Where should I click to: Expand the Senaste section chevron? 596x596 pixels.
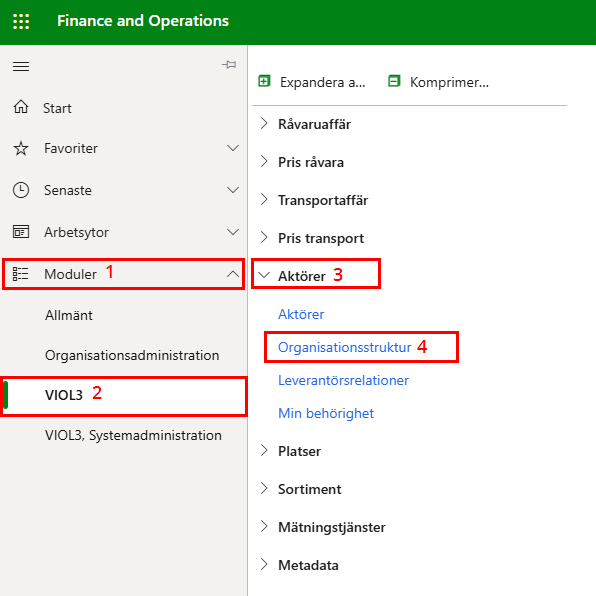pos(233,190)
